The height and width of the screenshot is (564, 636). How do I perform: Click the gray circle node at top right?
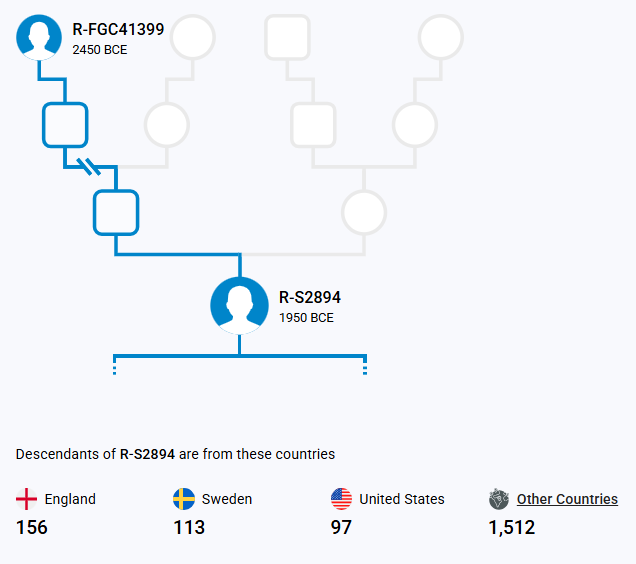click(440, 37)
